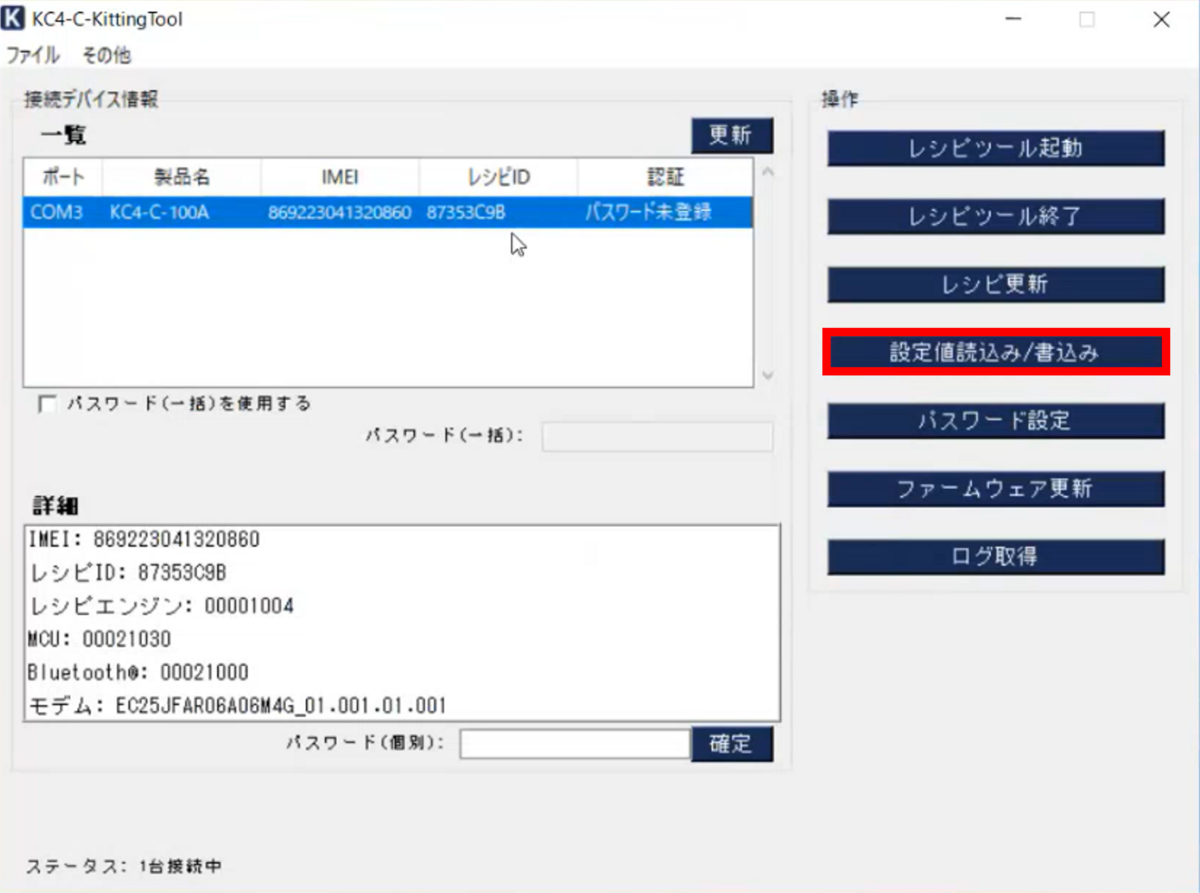Screen dimensions: 1200x893
Task: Click the IMEI column header
Action: pyautogui.click(x=340, y=177)
